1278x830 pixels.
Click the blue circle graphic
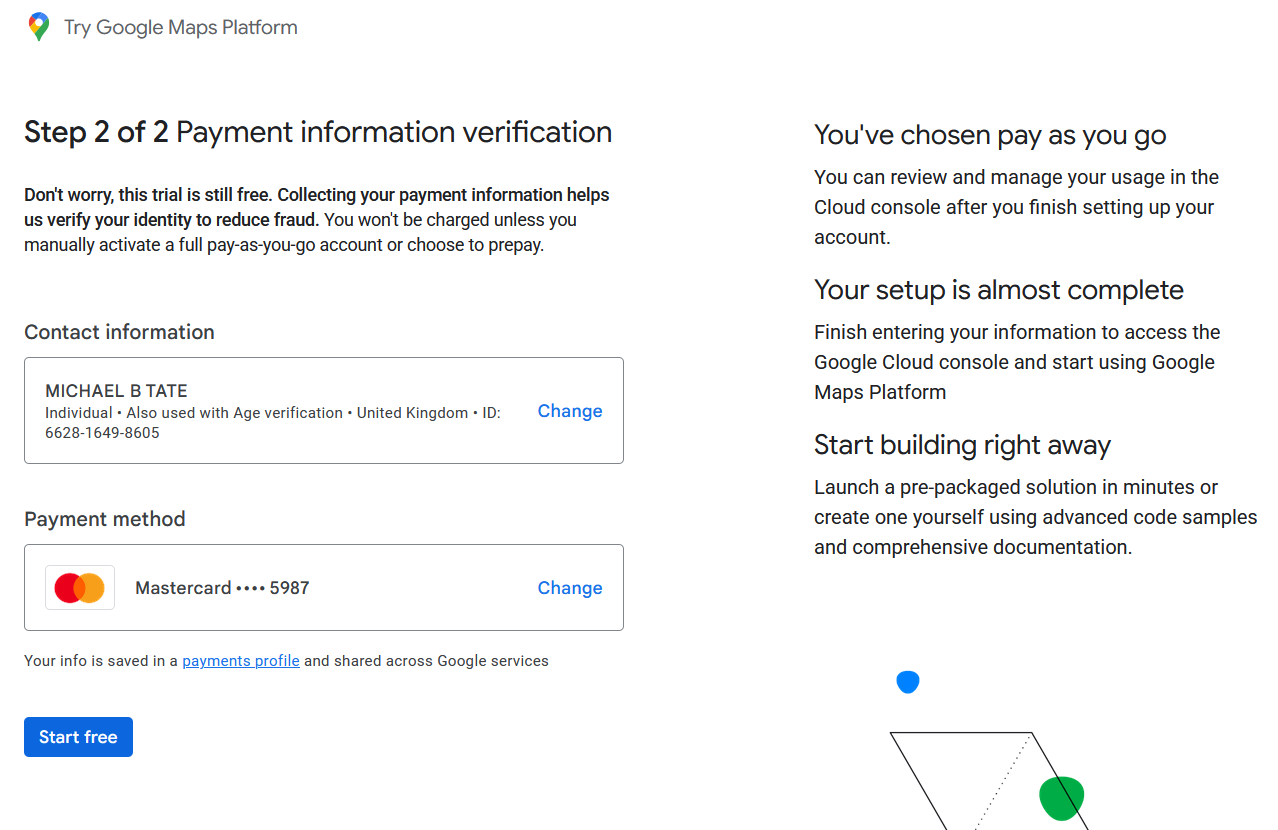907,681
